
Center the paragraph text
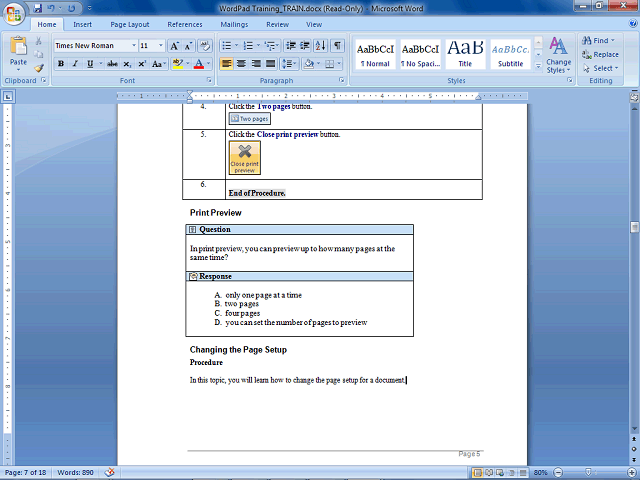click(x=241, y=64)
